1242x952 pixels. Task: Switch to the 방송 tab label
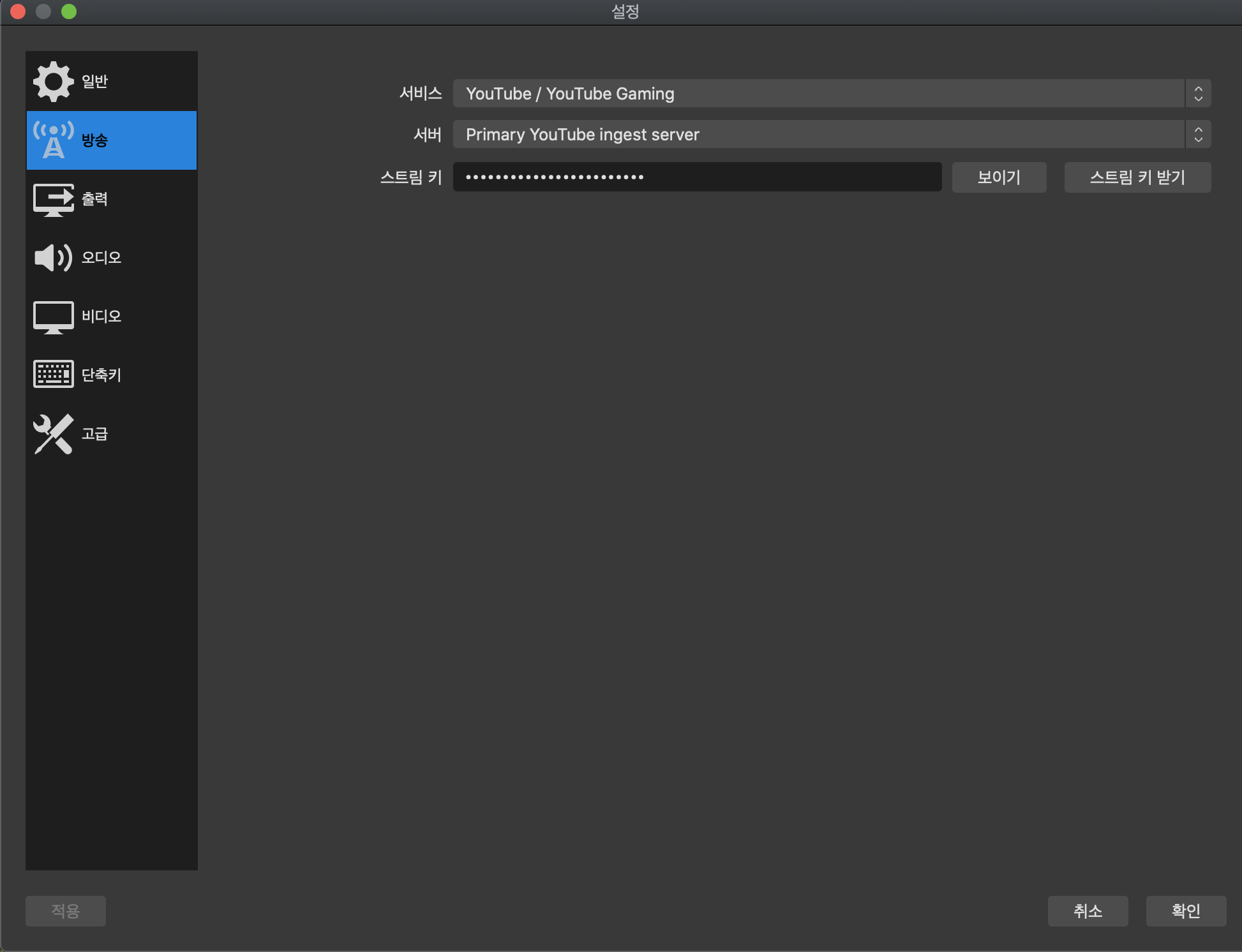coord(94,140)
